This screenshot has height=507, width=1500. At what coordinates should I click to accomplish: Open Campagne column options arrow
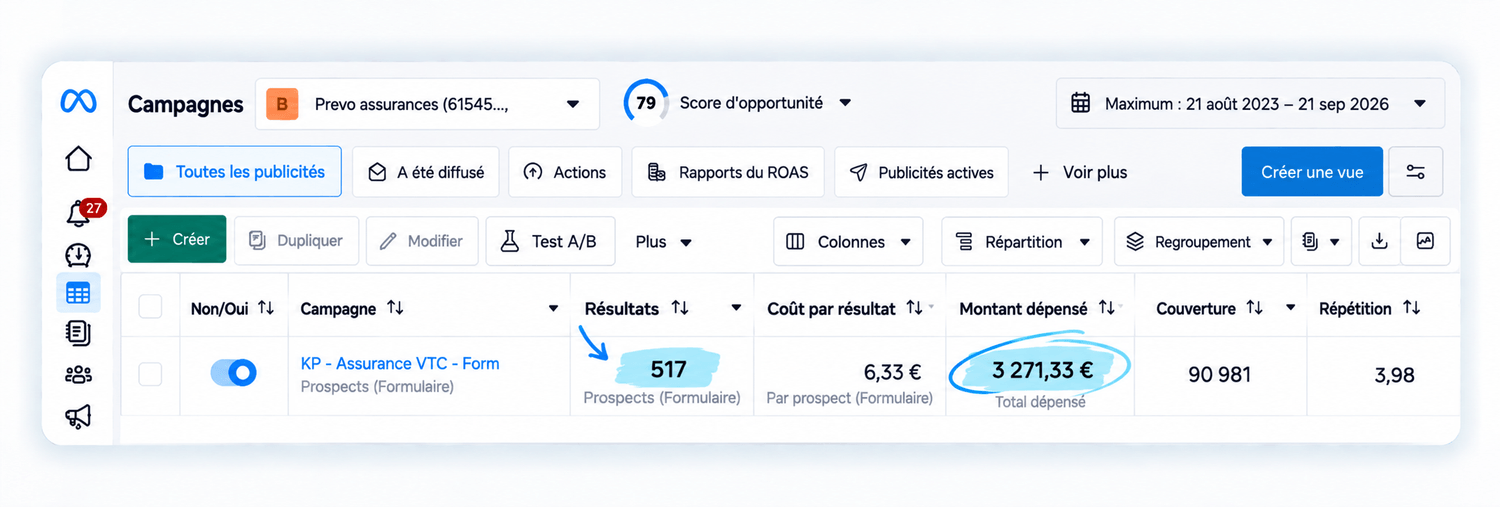coord(553,308)
